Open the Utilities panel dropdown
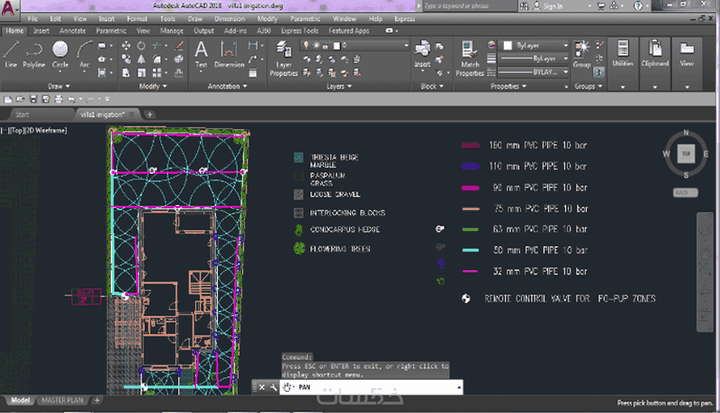 point(623,87)
